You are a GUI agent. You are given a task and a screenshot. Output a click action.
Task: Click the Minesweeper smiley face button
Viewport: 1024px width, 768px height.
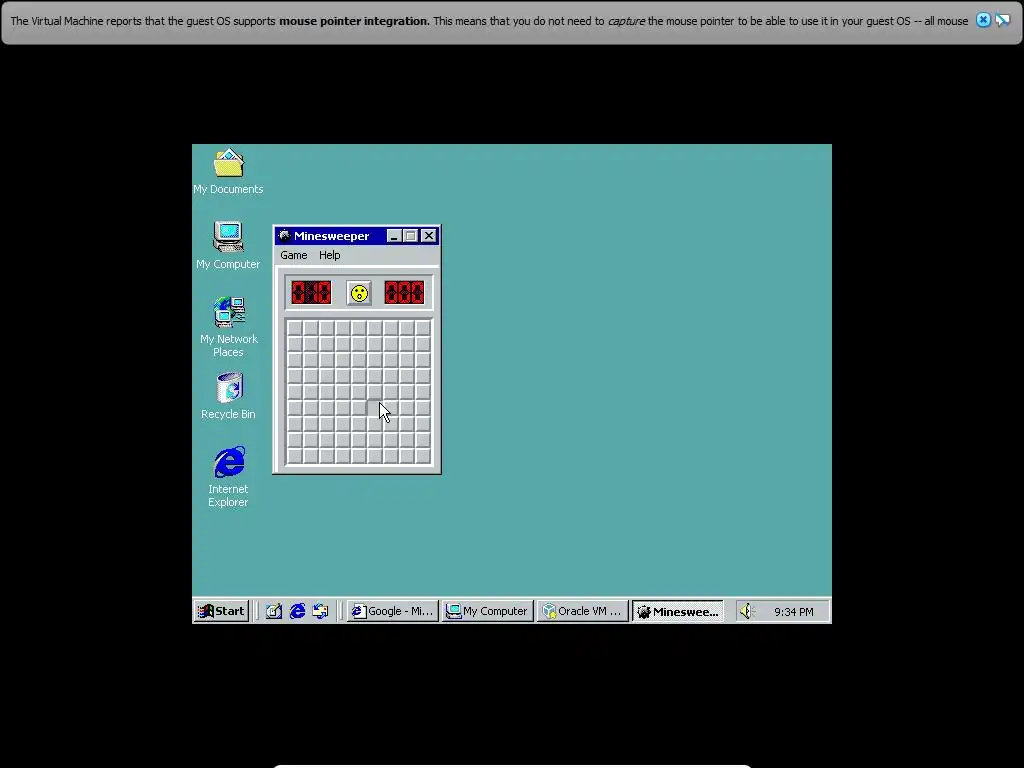click(359, 293)
